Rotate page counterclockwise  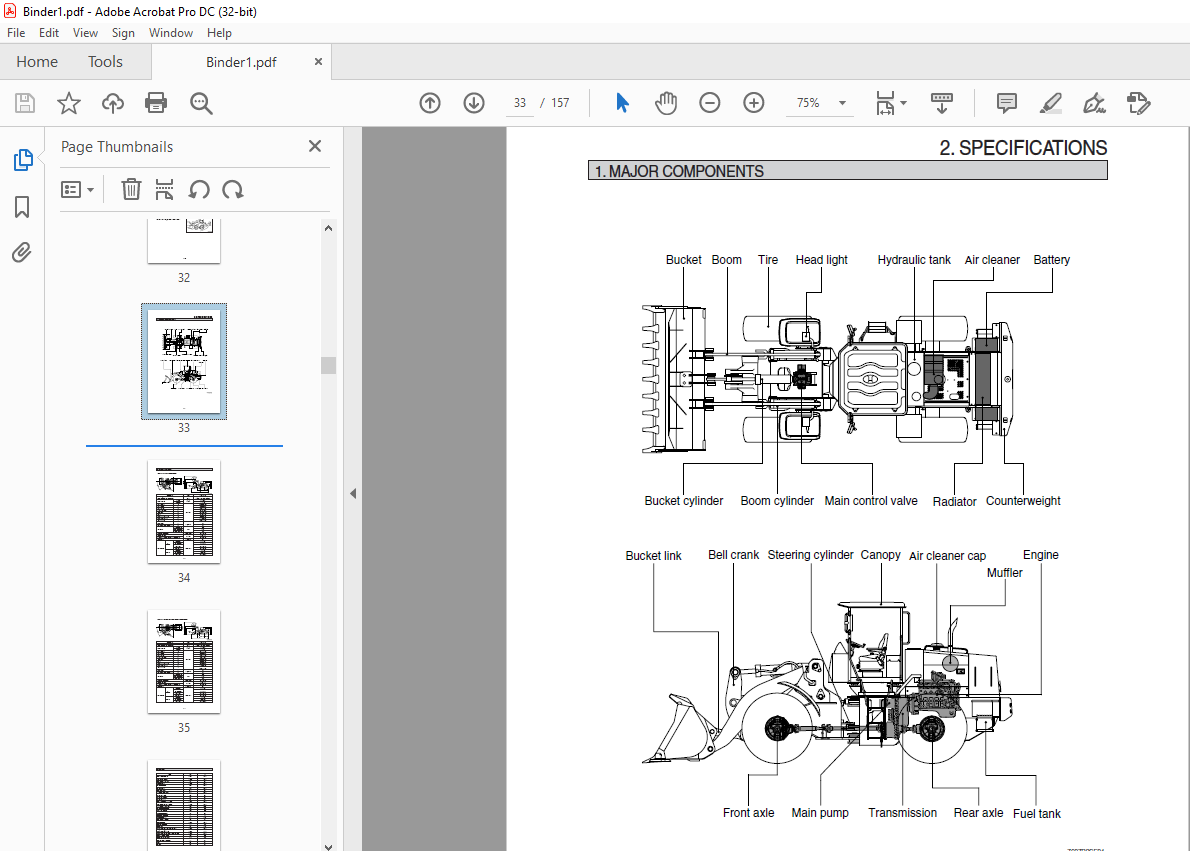click(199, 189)
